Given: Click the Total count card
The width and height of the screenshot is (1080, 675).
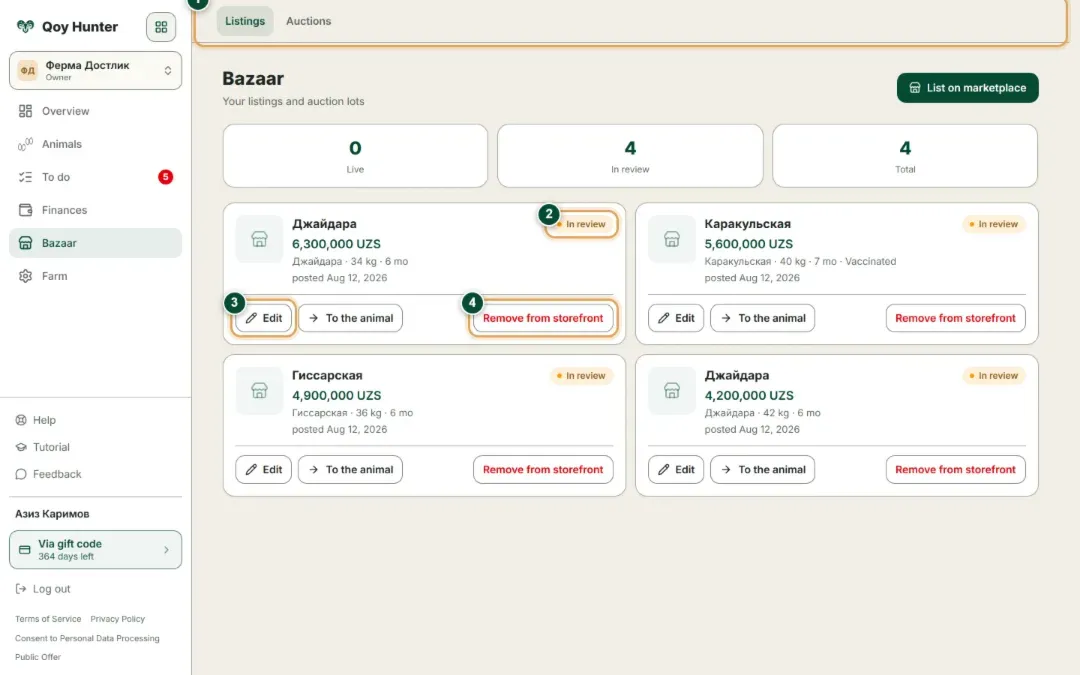Looking at the screenshot, I should pos(905,156).
